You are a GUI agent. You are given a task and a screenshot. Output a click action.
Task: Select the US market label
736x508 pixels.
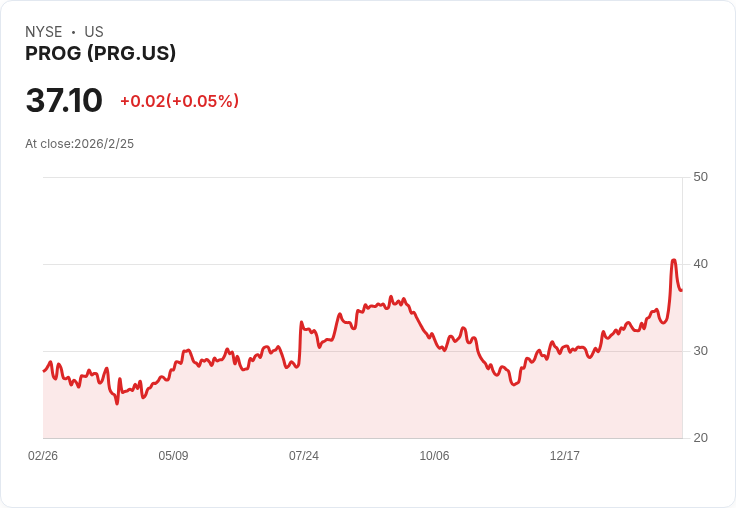[x=94, y=32]
